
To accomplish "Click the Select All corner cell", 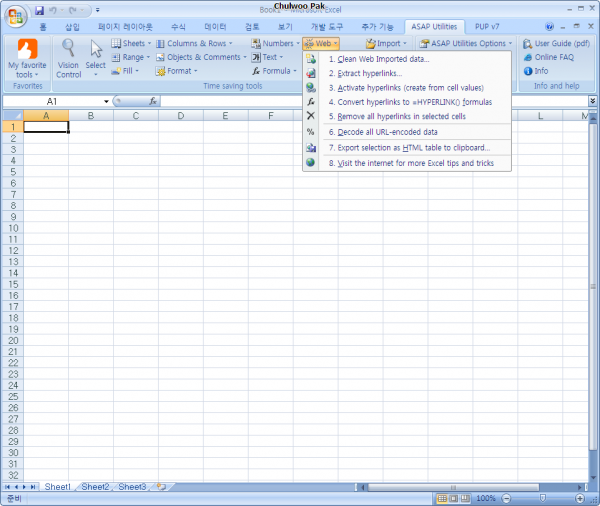I will click(x=13, y=115).
